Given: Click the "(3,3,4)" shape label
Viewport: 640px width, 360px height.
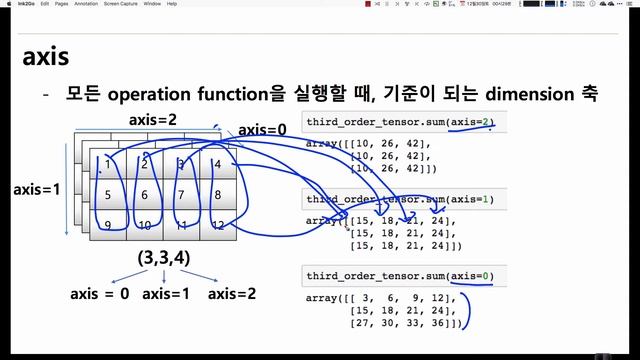Looking at the screenshot, I should [x=164, y=258].
